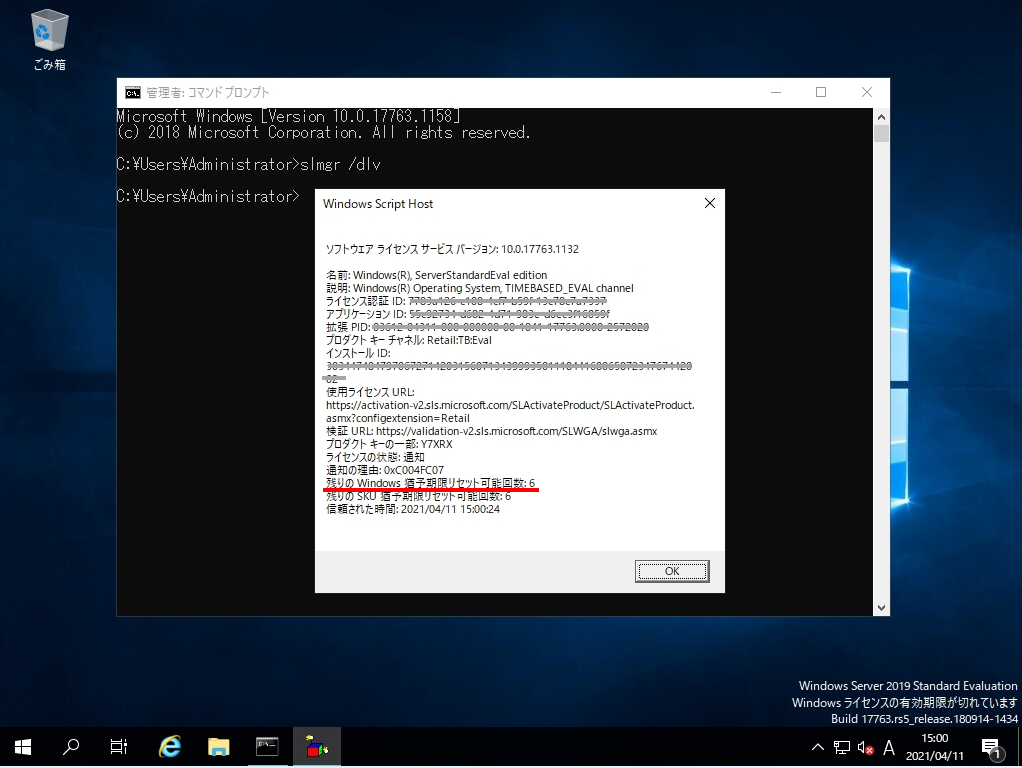Click the trusted time 2021/04/11 15:00:24 line
The image size is (1022, 768).
(x=413, y=509)
